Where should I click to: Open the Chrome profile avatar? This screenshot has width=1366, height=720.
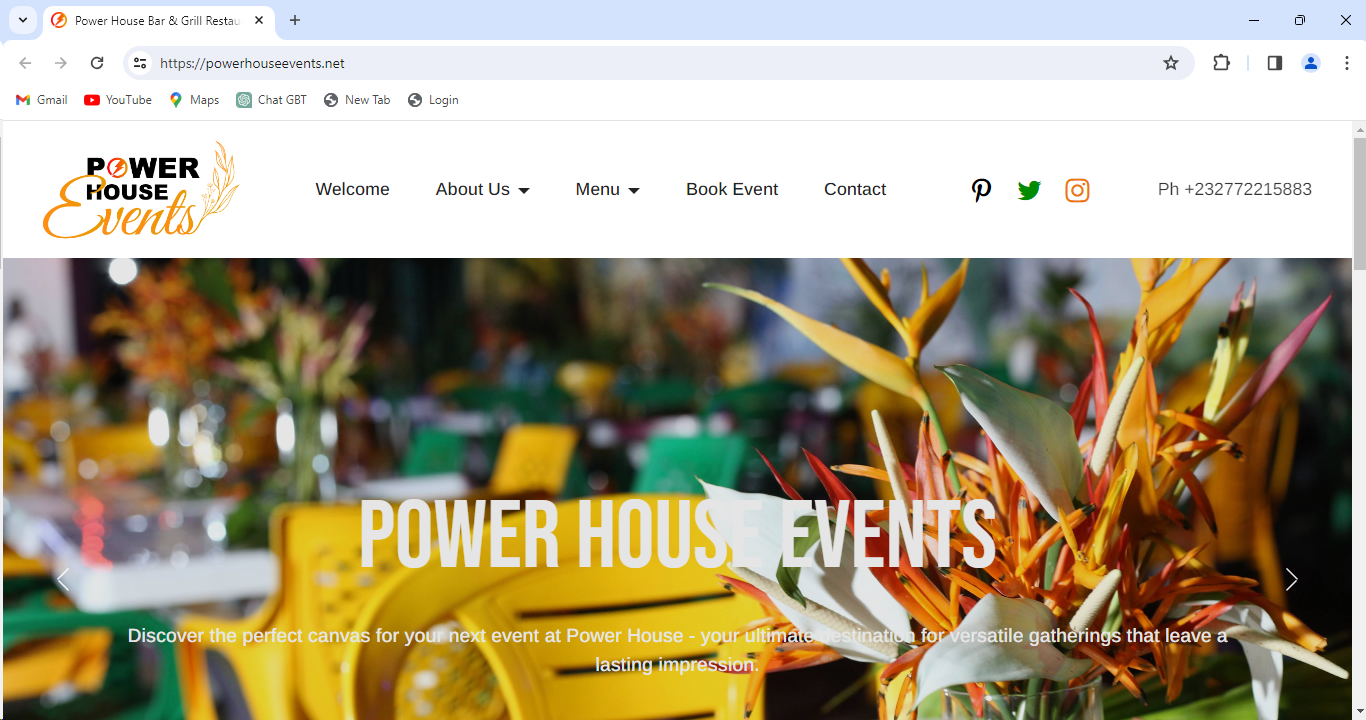click(1310, 63)
